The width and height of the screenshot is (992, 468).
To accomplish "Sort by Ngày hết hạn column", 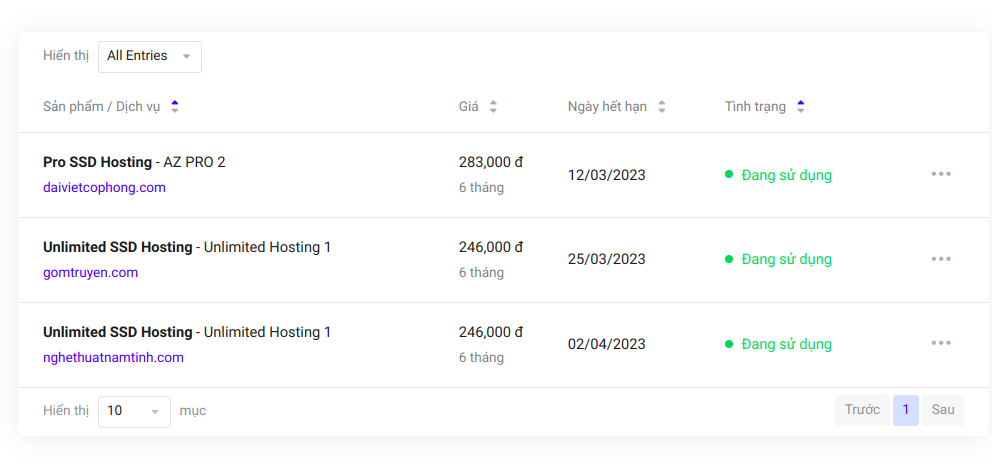I will click(661, 107).
